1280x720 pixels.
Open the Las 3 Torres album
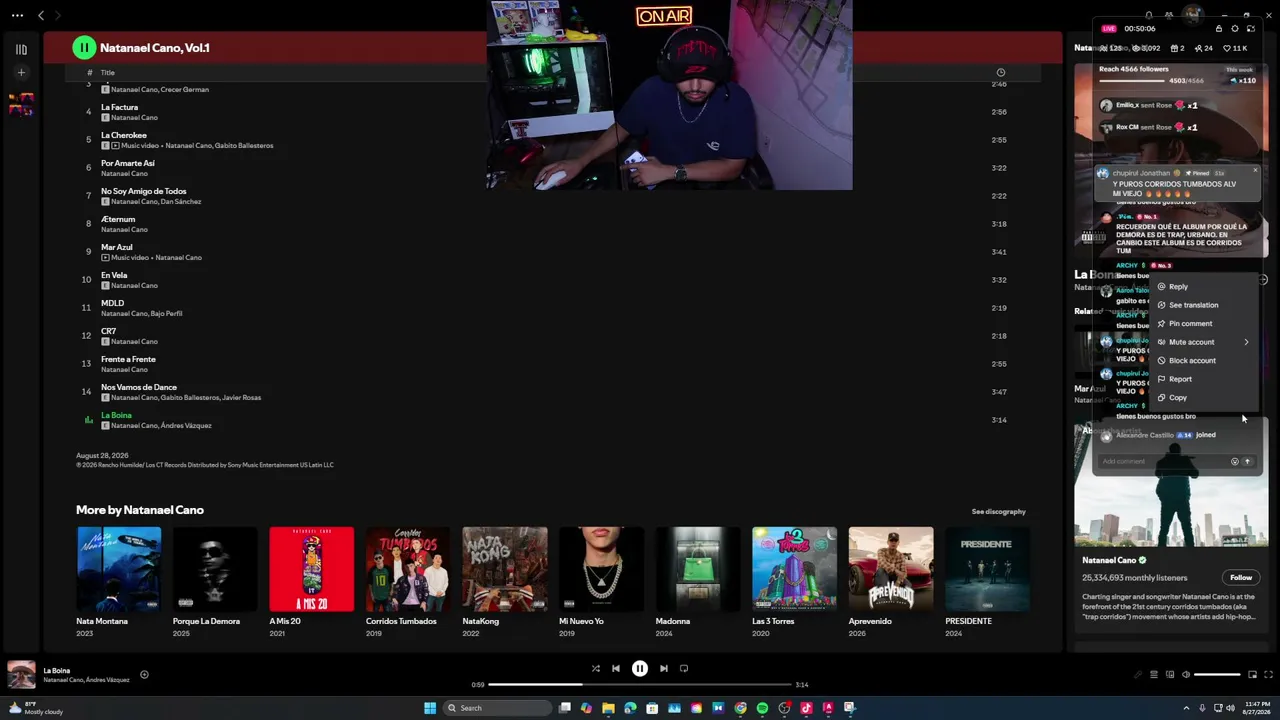(794, 569)
